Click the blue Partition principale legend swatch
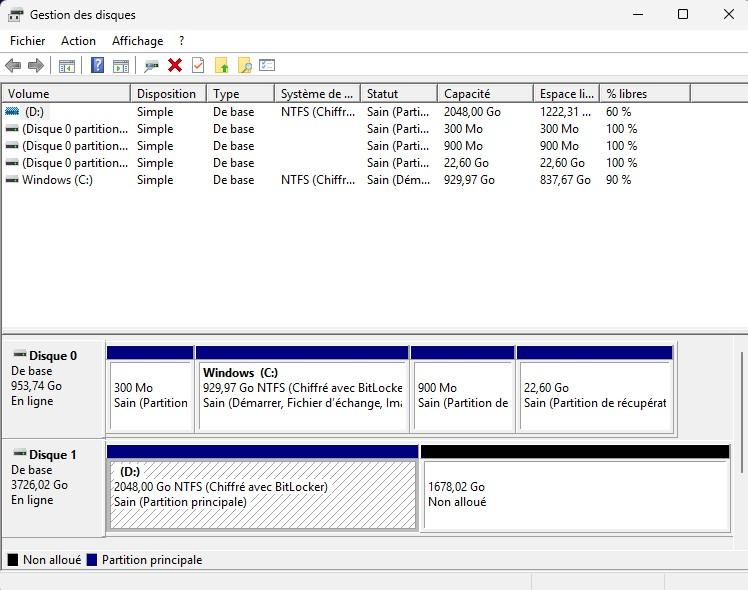The width and height of the screenshot is (748, 590). tap(92, 559)
